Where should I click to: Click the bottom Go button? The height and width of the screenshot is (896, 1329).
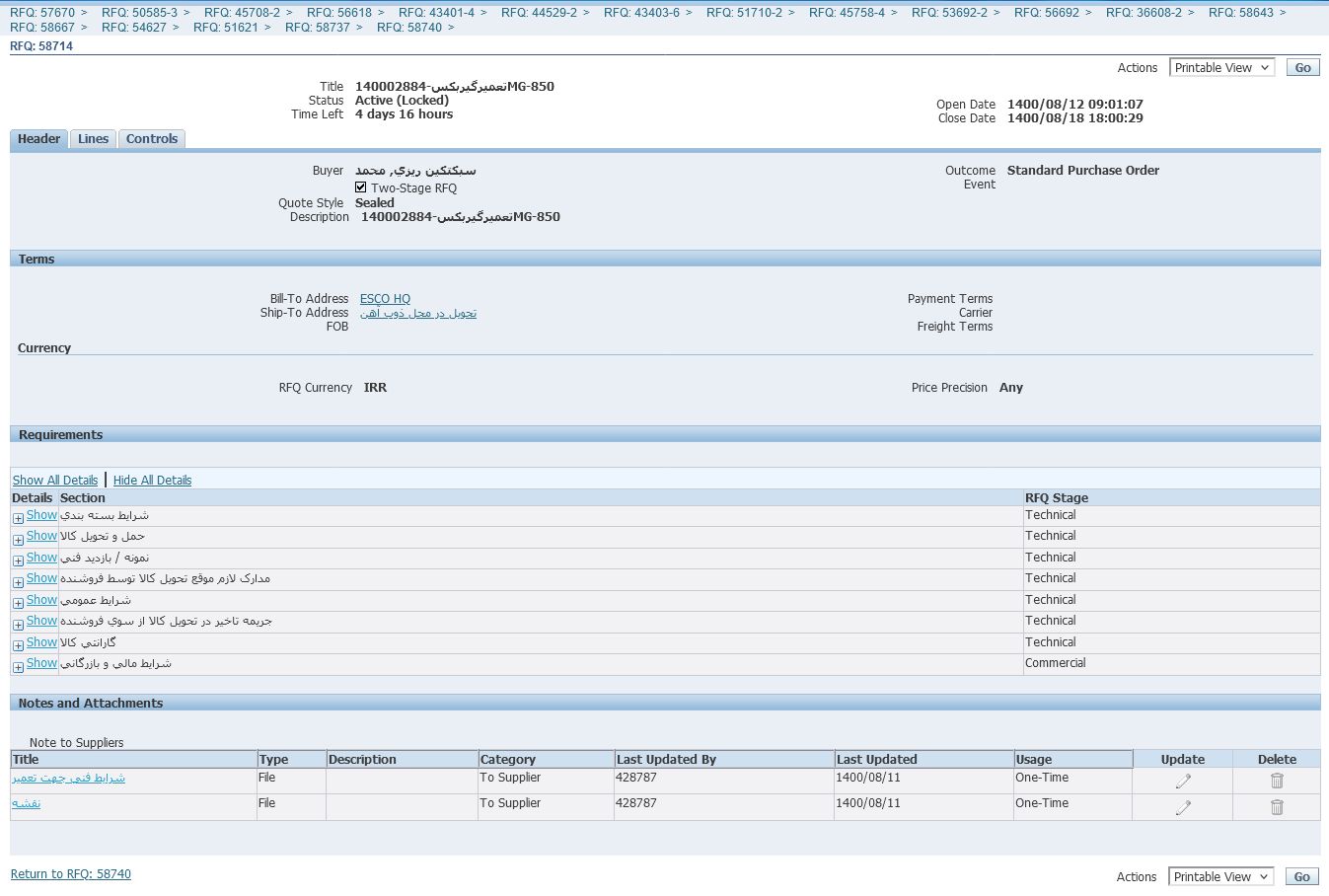point(1302,876)
